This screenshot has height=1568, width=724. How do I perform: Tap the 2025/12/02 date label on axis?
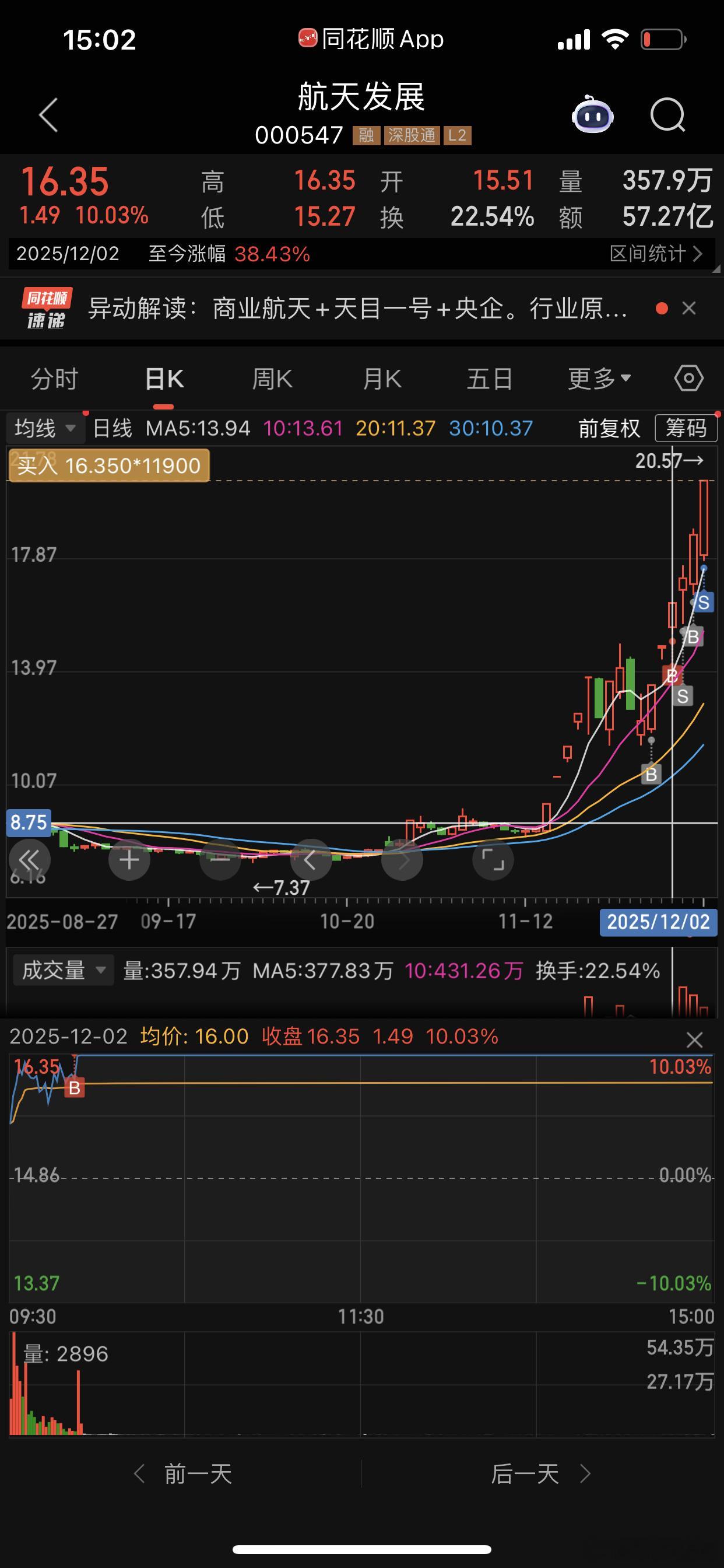click(658, 922)
